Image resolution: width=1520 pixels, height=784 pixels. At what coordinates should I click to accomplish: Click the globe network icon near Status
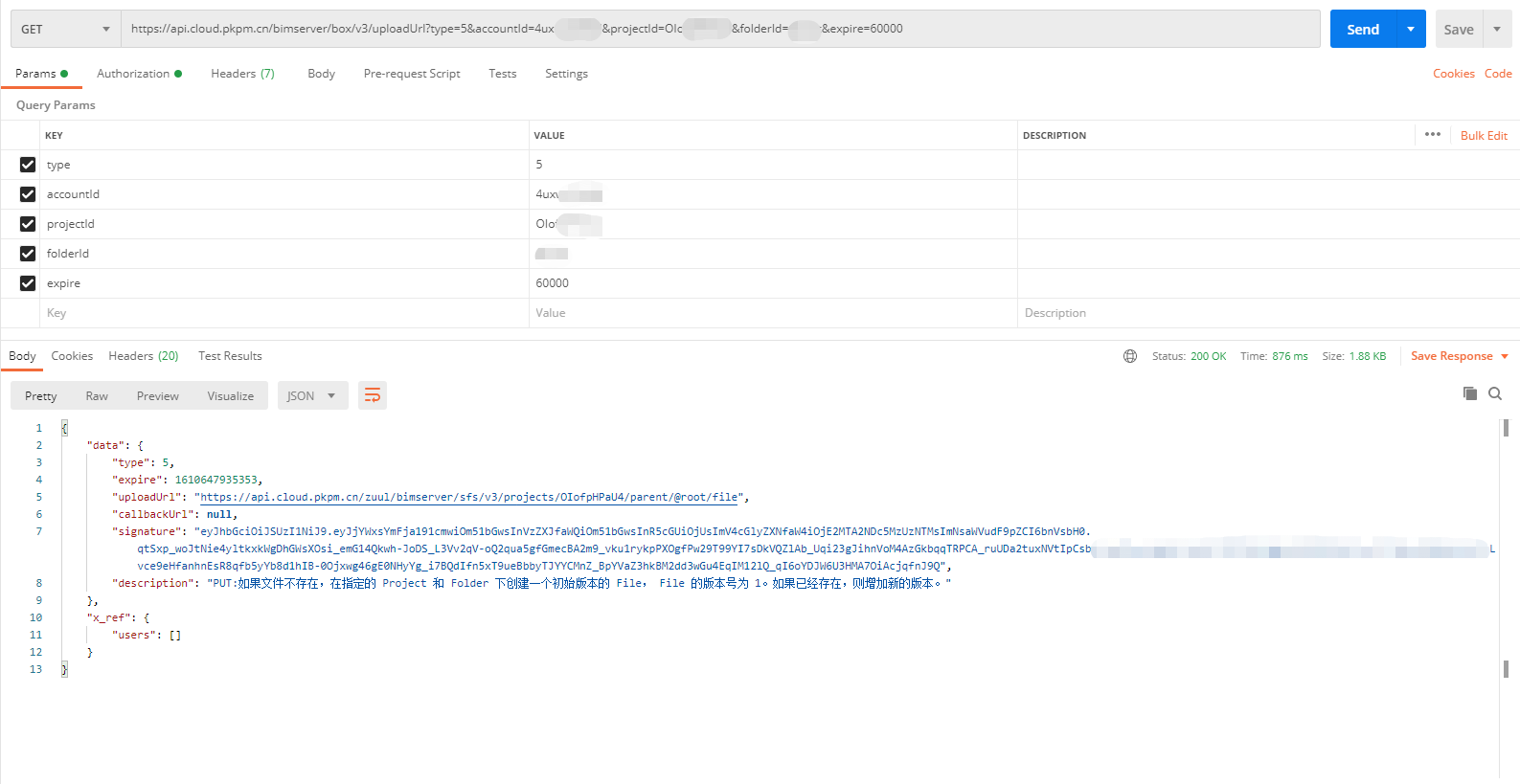click(x=1130, y=356)
